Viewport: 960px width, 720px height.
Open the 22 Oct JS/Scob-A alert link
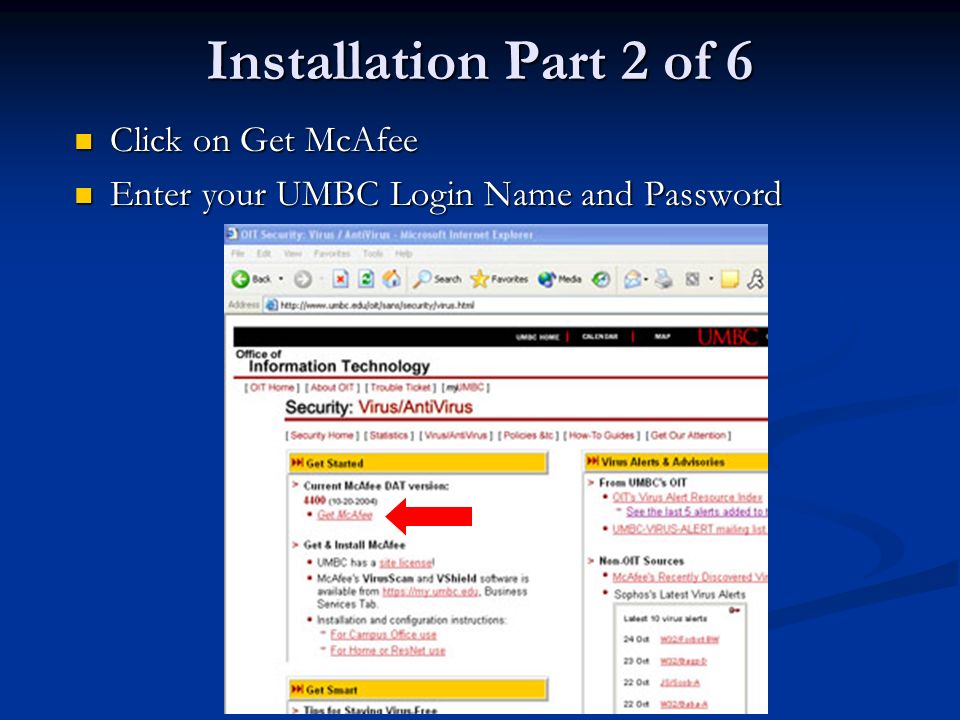point(680,682)
